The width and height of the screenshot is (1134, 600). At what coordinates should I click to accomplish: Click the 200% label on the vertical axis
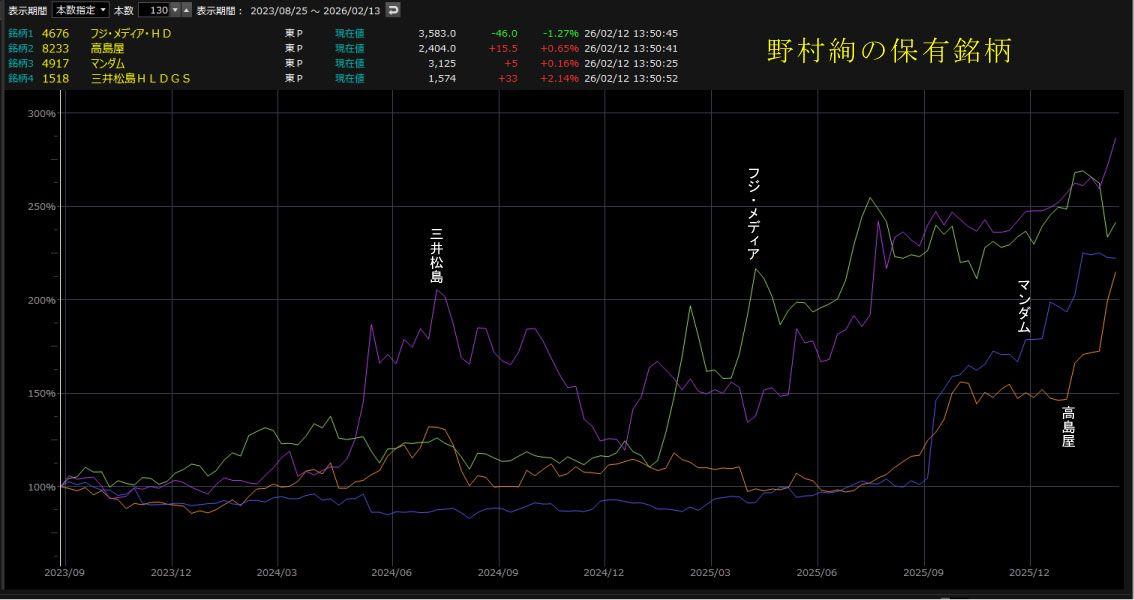click(x=41, y=300)
